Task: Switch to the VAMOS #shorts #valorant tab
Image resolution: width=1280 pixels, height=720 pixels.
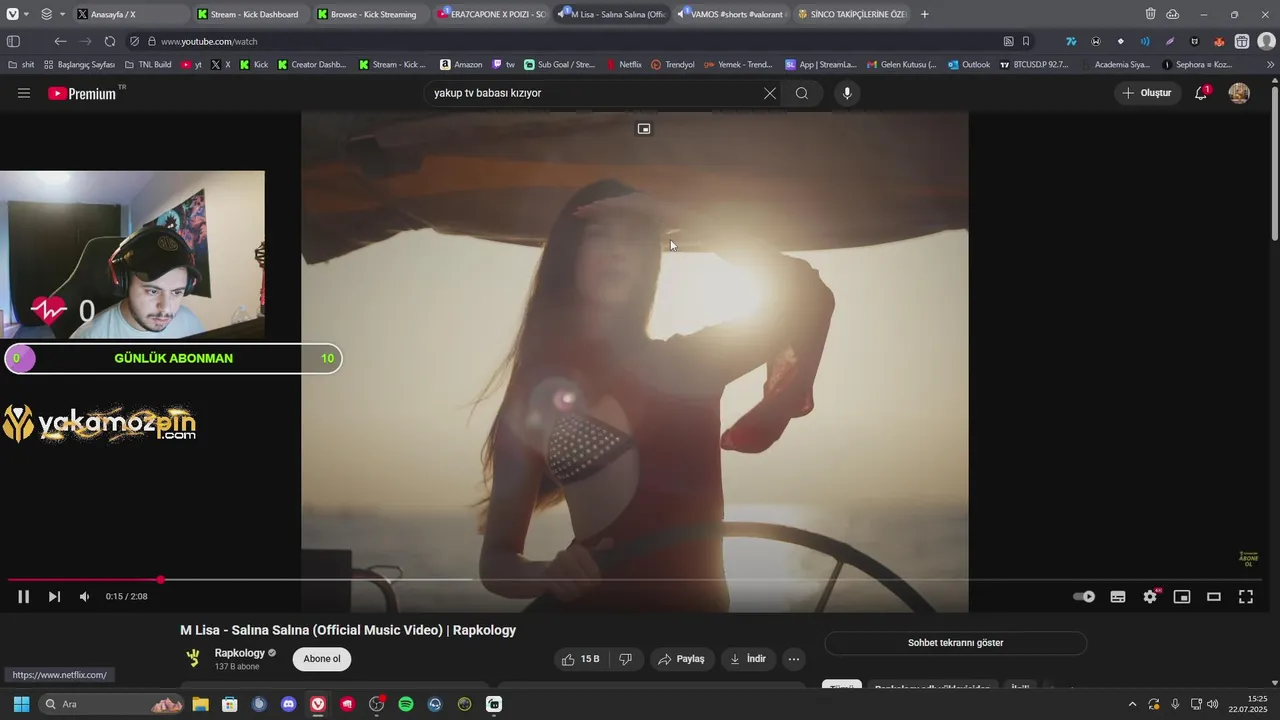Action: 730,14
